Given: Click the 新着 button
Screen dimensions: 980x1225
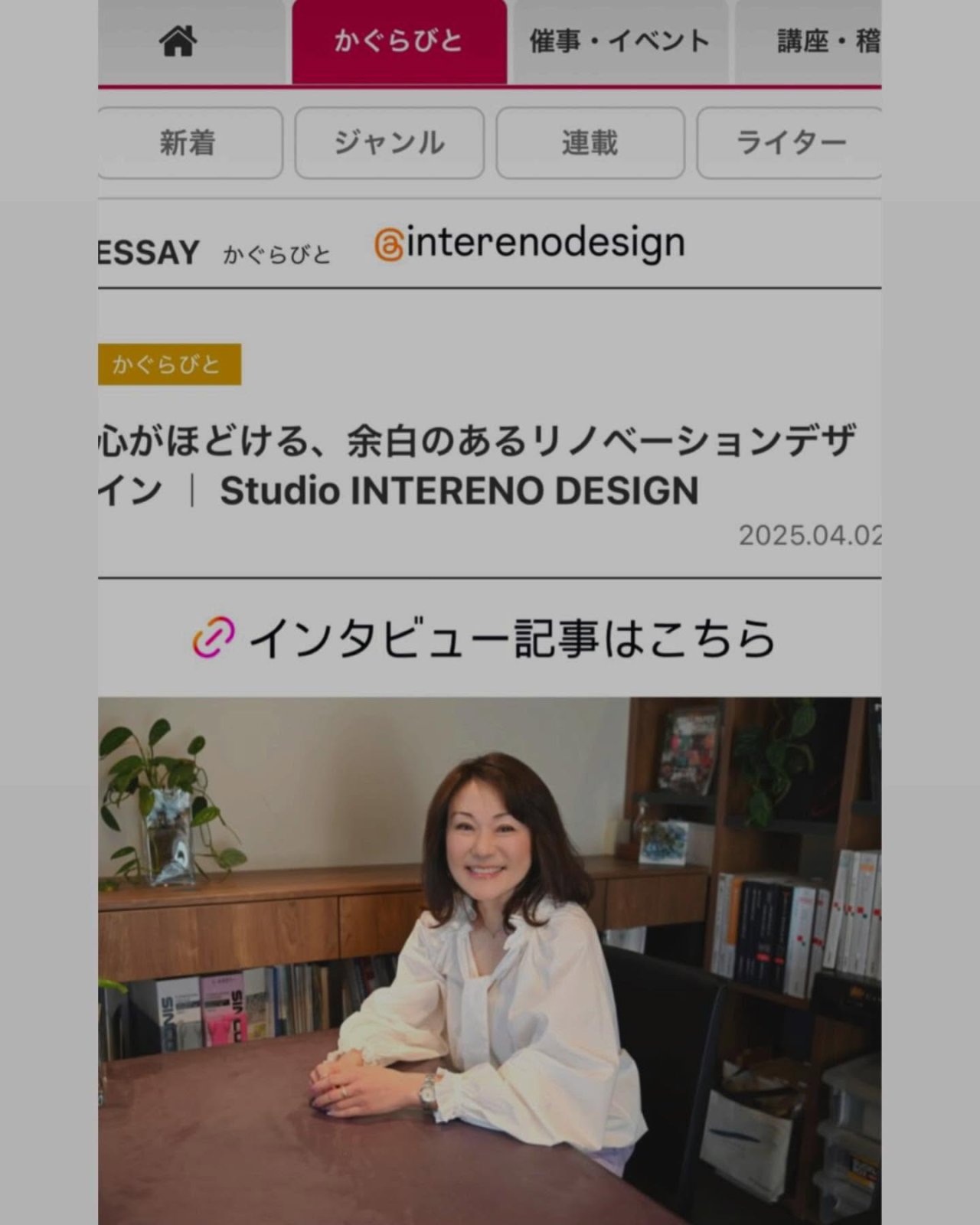Looking at the screenshot, I should (x=188, y=142).
